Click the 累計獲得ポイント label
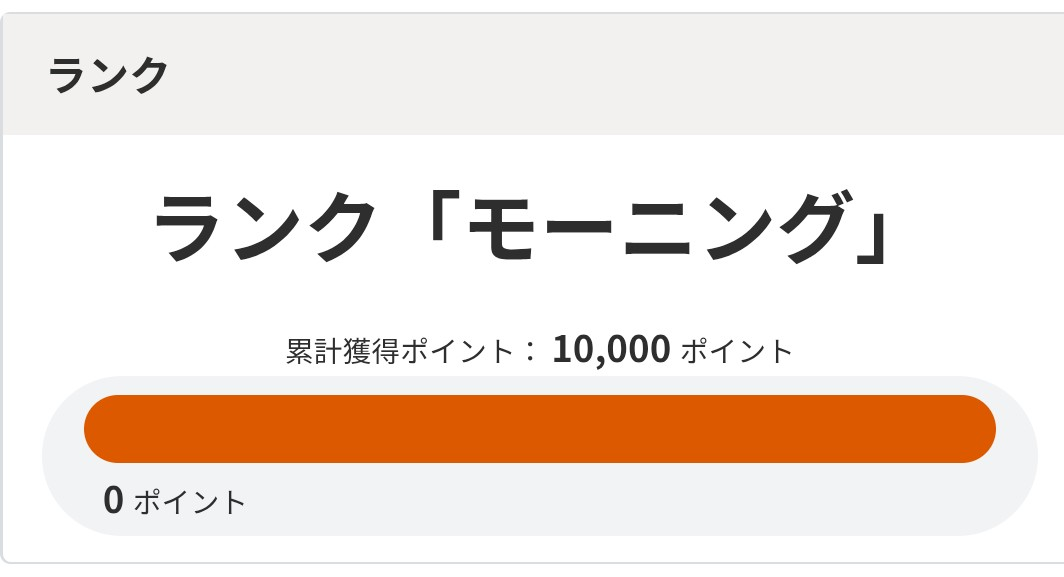The image size is (1064, 577). tap(400, 352)
